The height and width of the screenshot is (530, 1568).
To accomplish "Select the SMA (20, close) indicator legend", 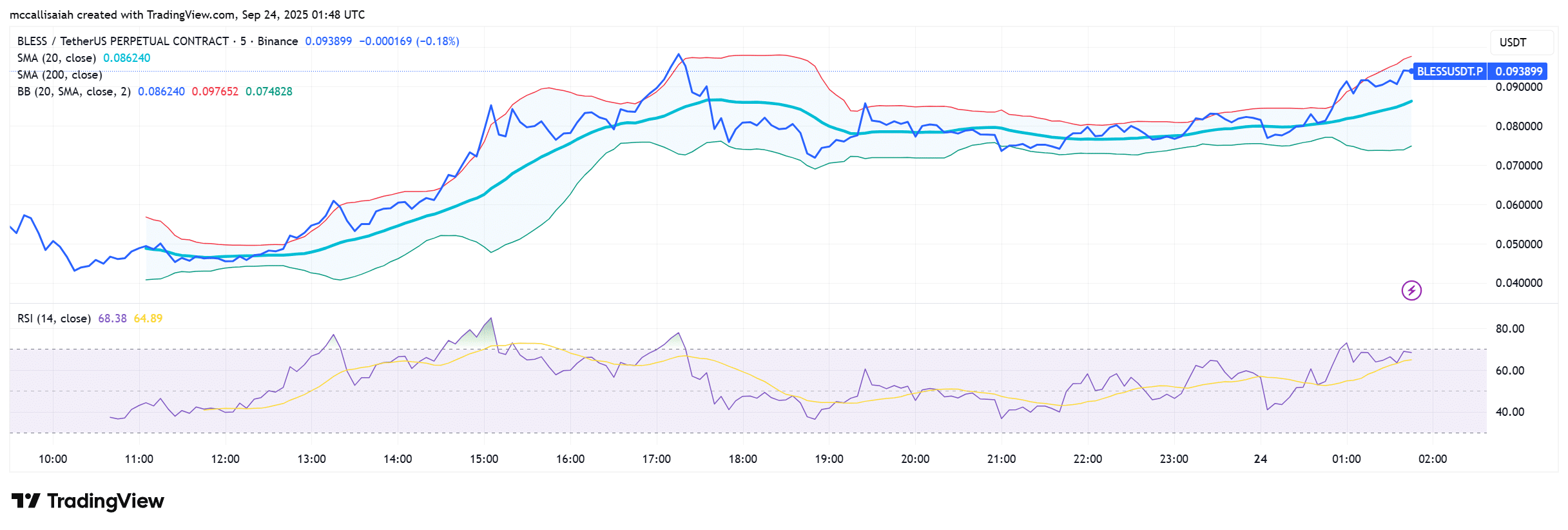I will [x=57, y=58].
